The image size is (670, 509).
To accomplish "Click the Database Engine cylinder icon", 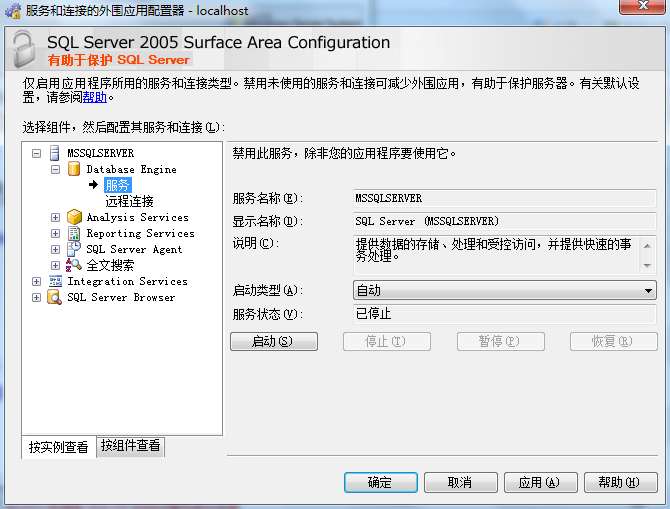I will click(x=74, y=169).
